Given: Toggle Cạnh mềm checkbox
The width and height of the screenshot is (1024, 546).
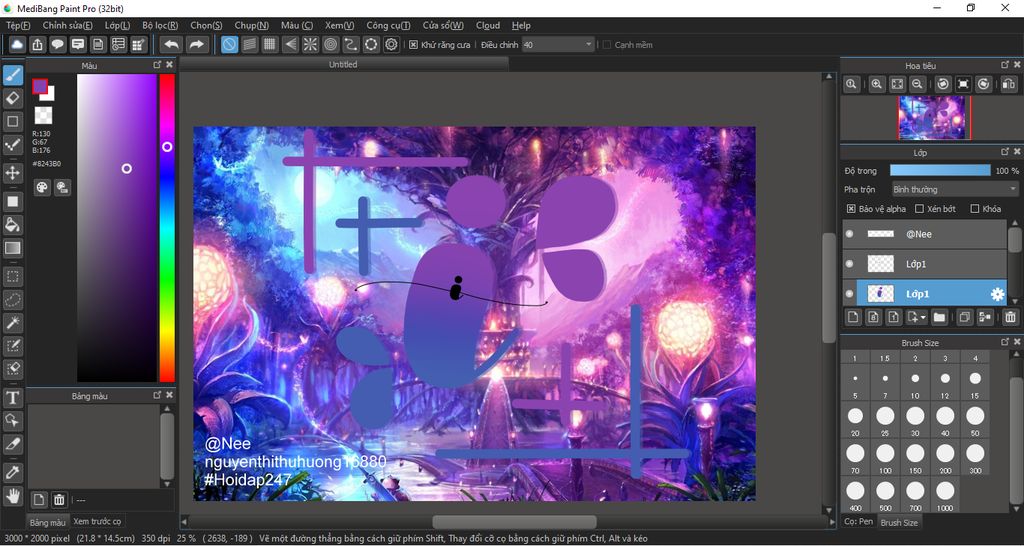Looking at the screenshot, I should [x=607, y=45].
